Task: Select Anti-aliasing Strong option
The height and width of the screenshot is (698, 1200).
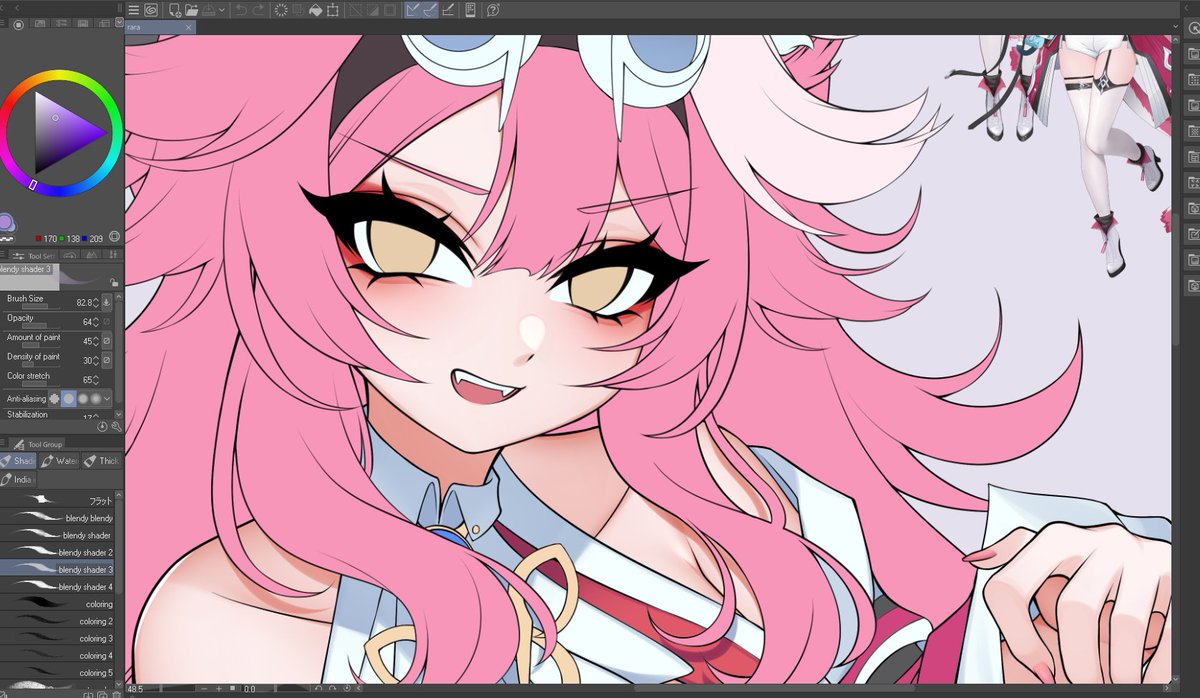Action: (96, 399)
